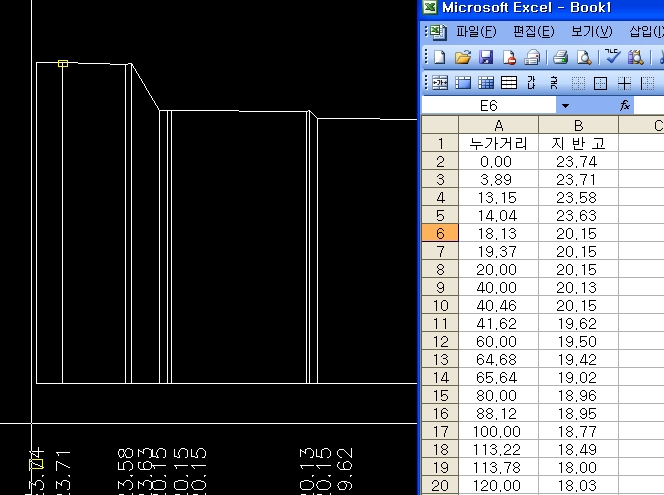Select cell containing 19.50
The image size is (664, 495).
pyautogui.click(x=578, y=341)
